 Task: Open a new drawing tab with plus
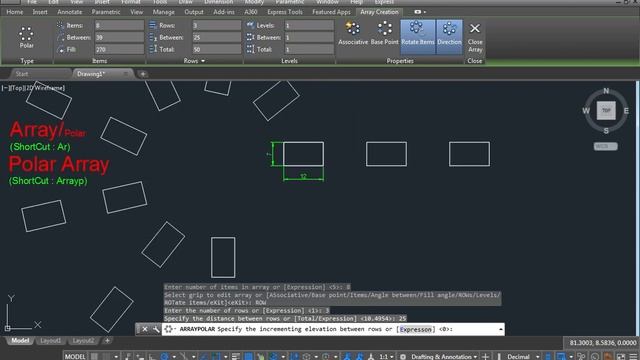tap(143, 74)
